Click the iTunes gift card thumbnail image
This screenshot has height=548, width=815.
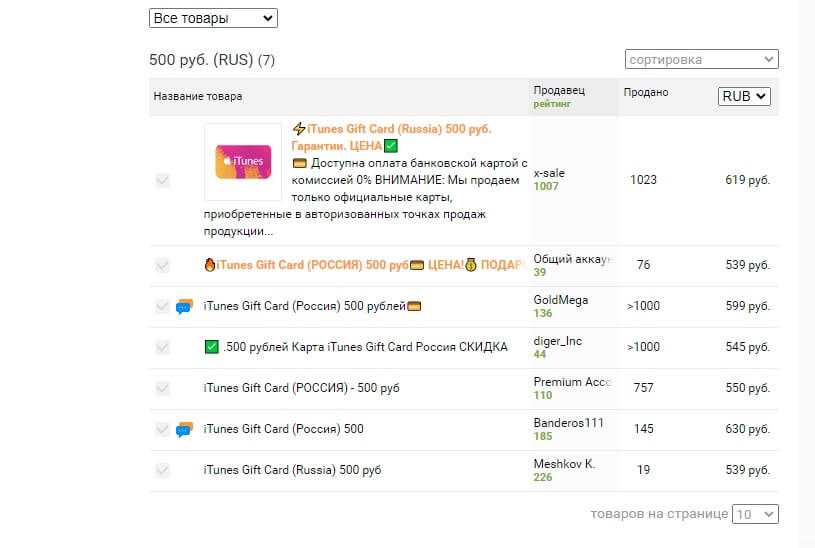pos(243,162)
